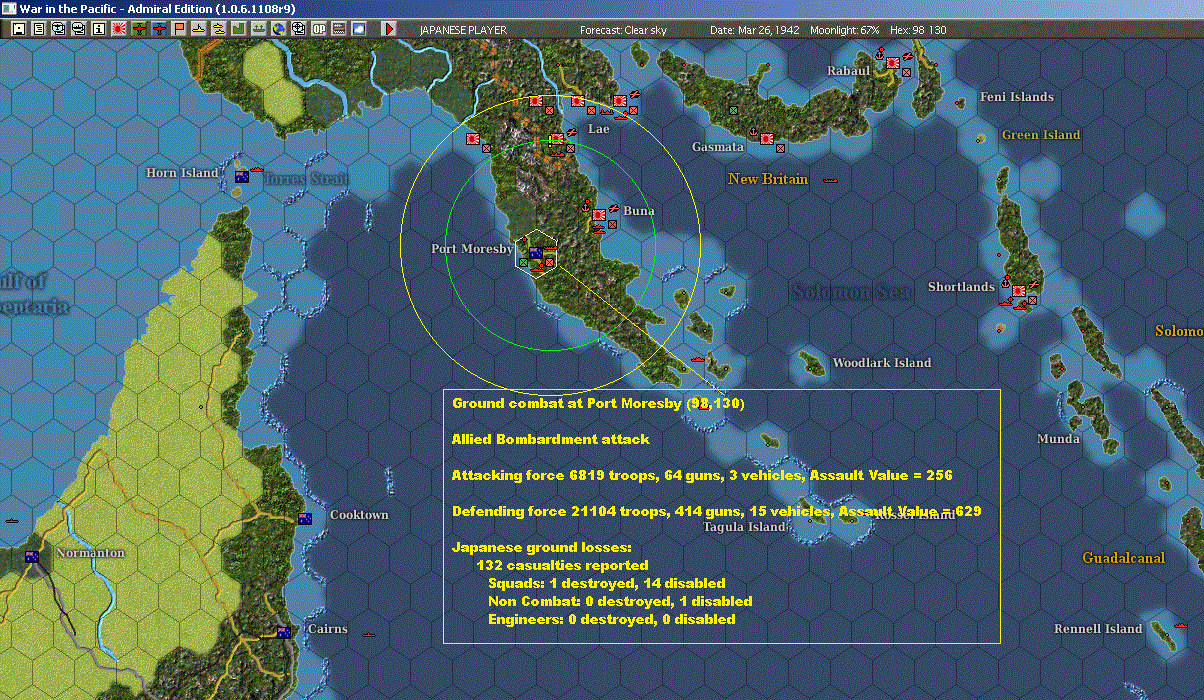Open the OP toolbar button
This screenshot has width=1204, height=700.
tap(318, 29)
